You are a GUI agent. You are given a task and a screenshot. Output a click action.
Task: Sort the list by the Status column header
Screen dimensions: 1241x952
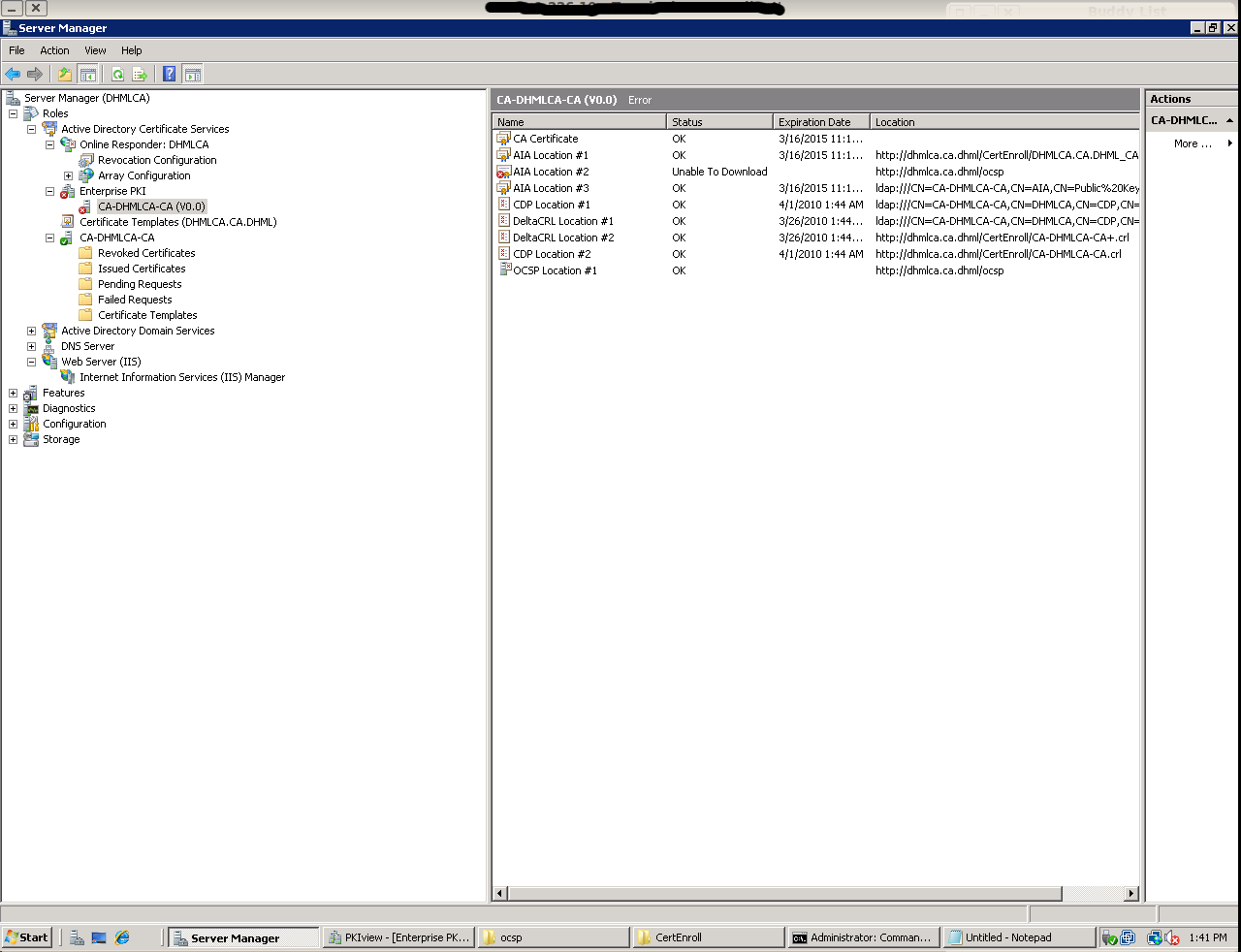pos(719,122)
